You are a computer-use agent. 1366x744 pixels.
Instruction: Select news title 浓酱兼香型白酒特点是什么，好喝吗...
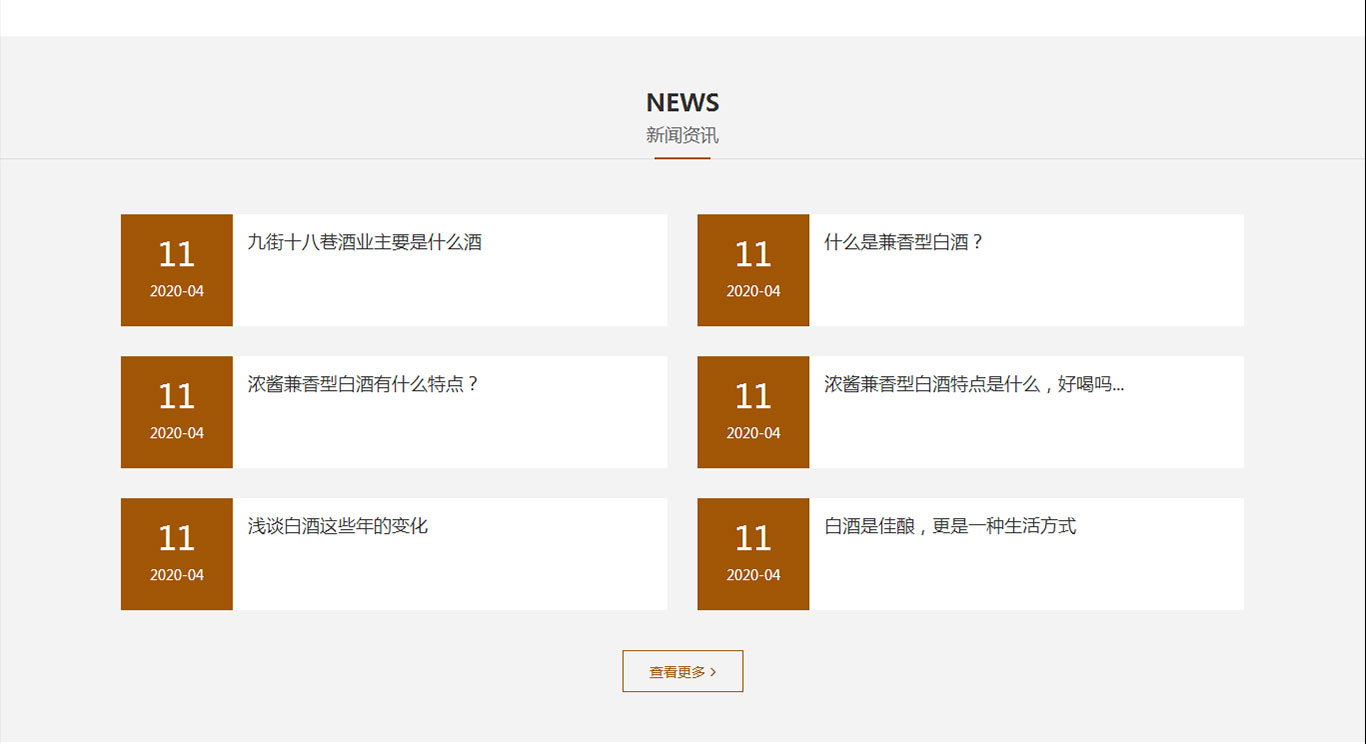tap(973, 384)
